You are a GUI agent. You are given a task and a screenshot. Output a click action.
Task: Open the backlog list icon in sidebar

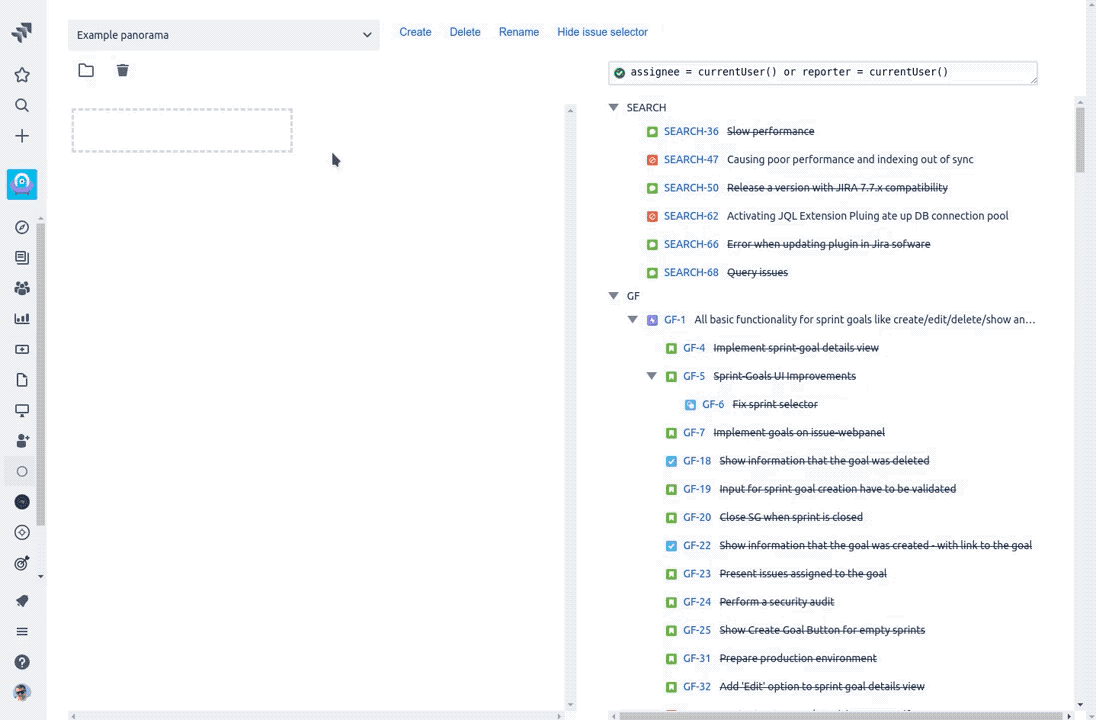tap(22, 257)
